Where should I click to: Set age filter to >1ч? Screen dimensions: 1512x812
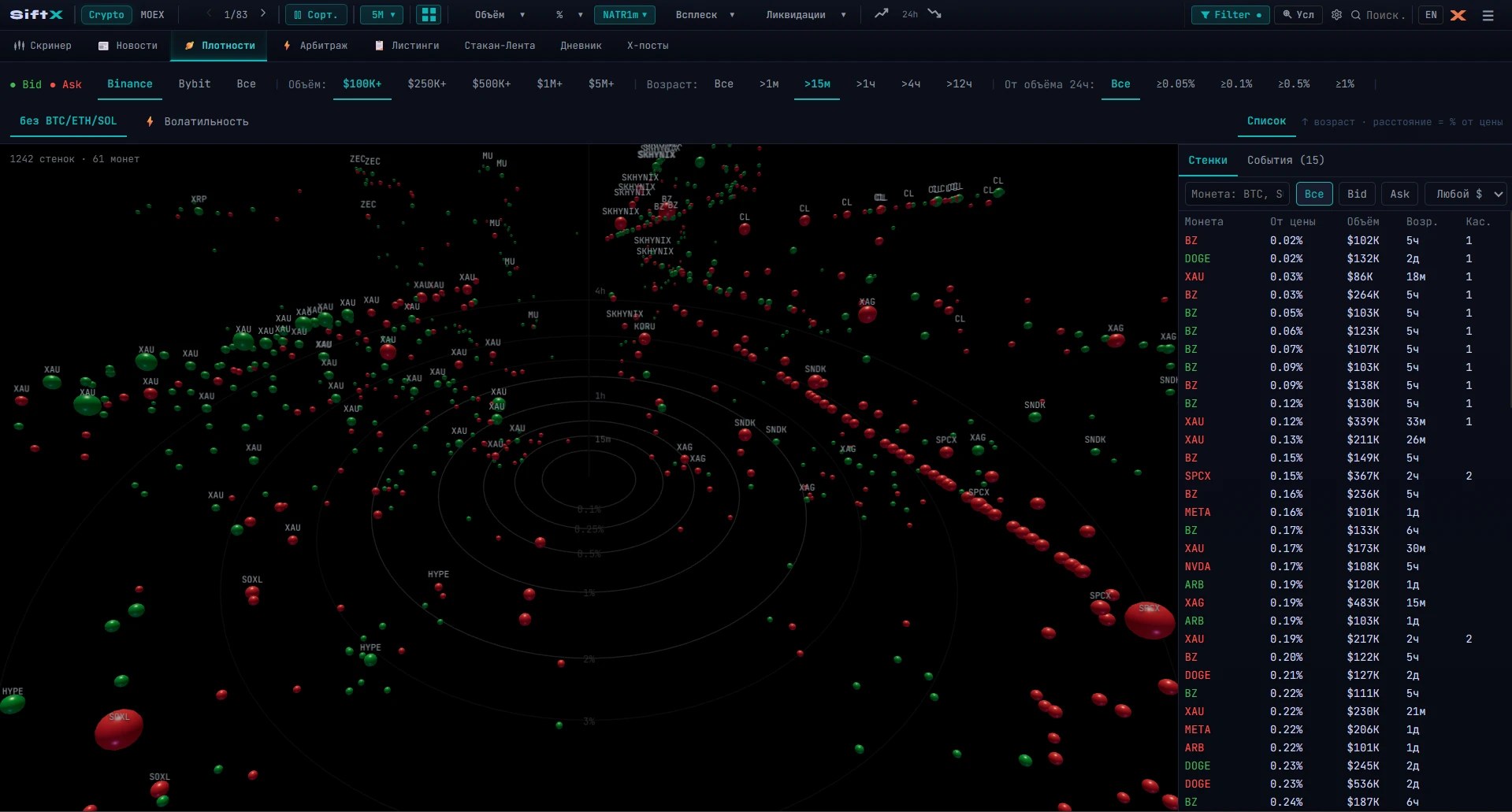(866, 84)
